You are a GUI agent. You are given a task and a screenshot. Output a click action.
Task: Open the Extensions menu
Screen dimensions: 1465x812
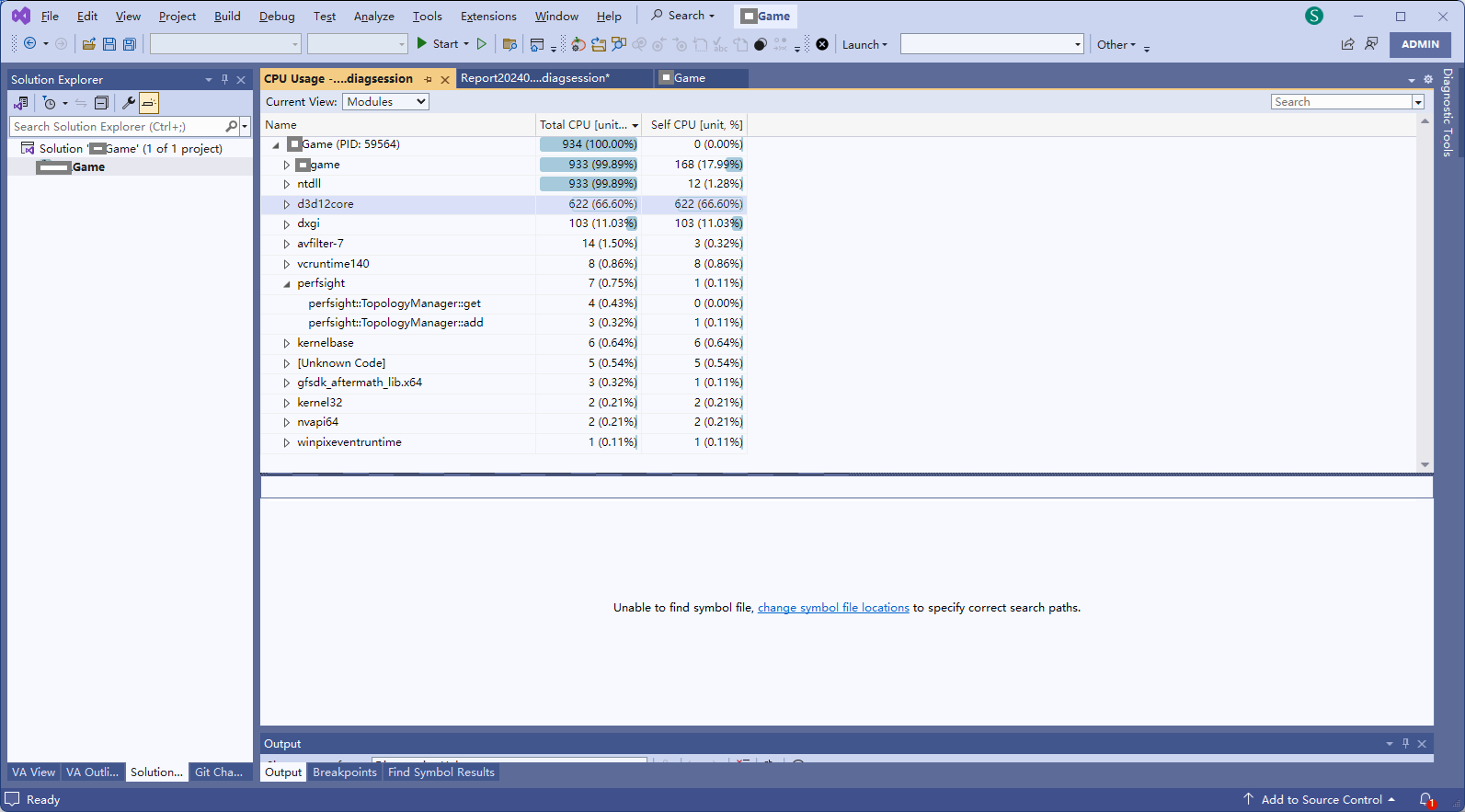[488, 16]
